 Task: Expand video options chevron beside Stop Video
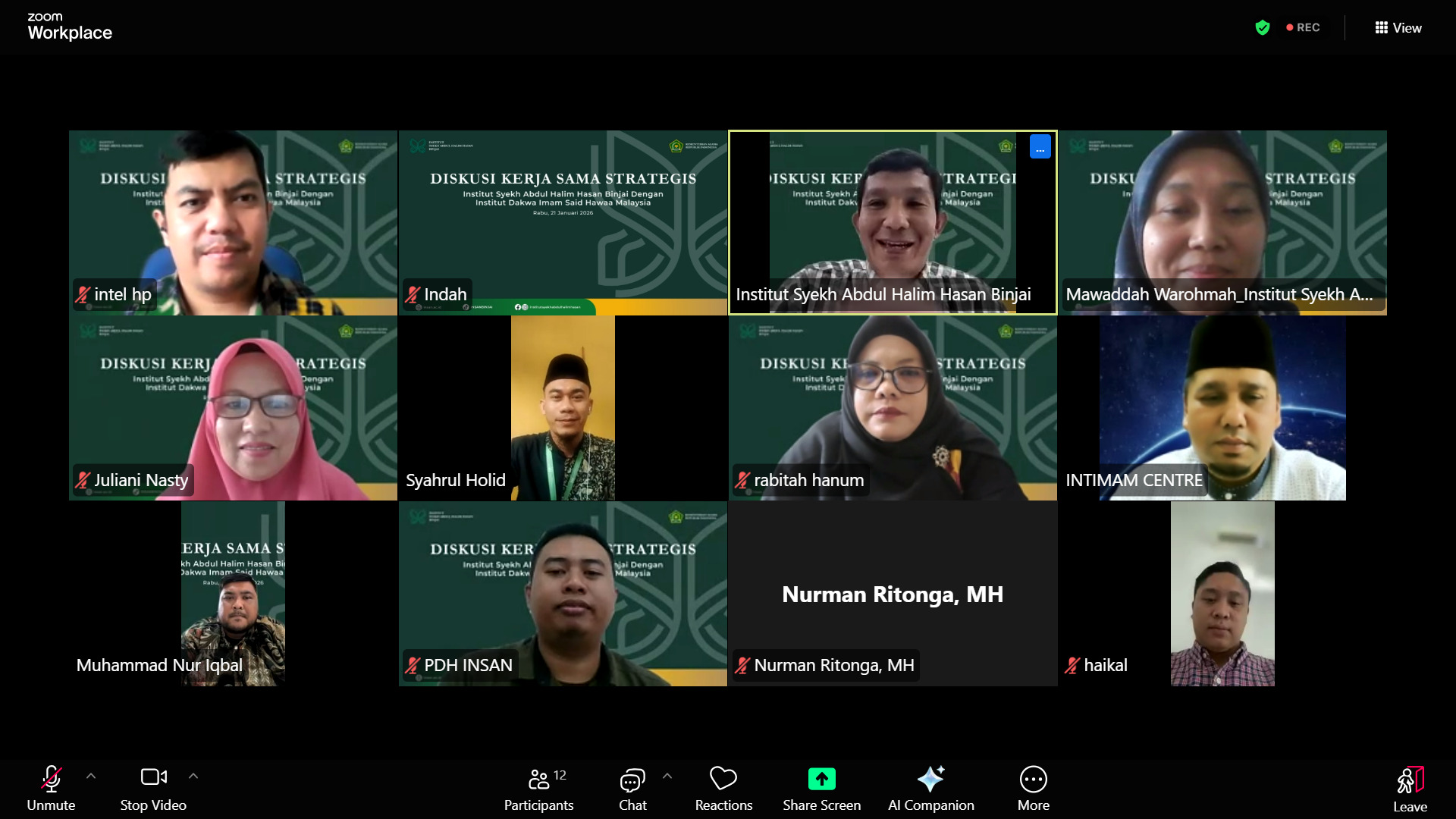point(193,776)
